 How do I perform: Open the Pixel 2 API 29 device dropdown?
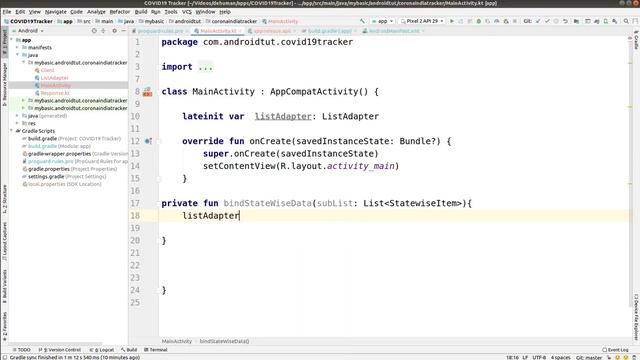422,21
